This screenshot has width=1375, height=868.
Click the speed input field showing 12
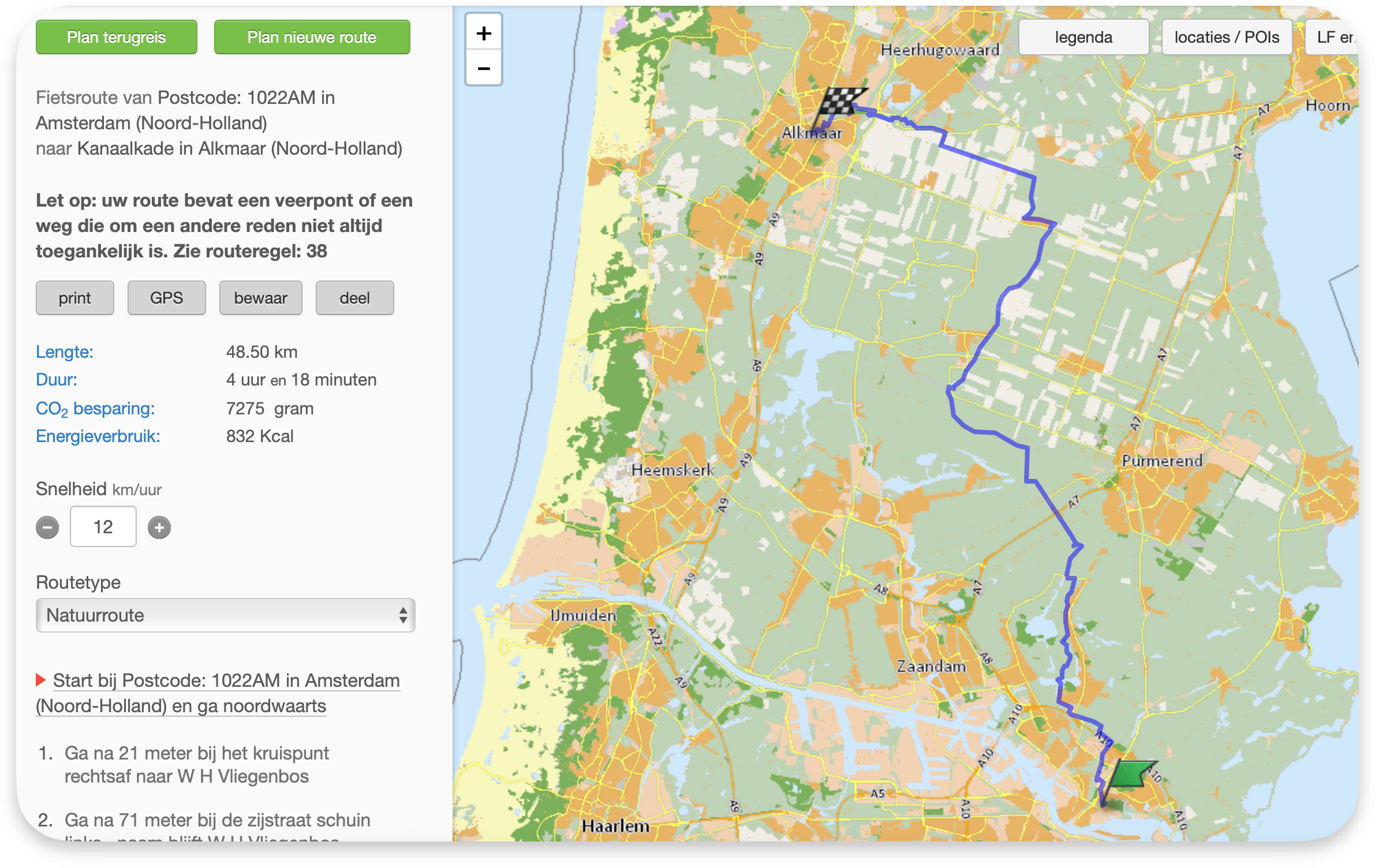pos(103,526)
